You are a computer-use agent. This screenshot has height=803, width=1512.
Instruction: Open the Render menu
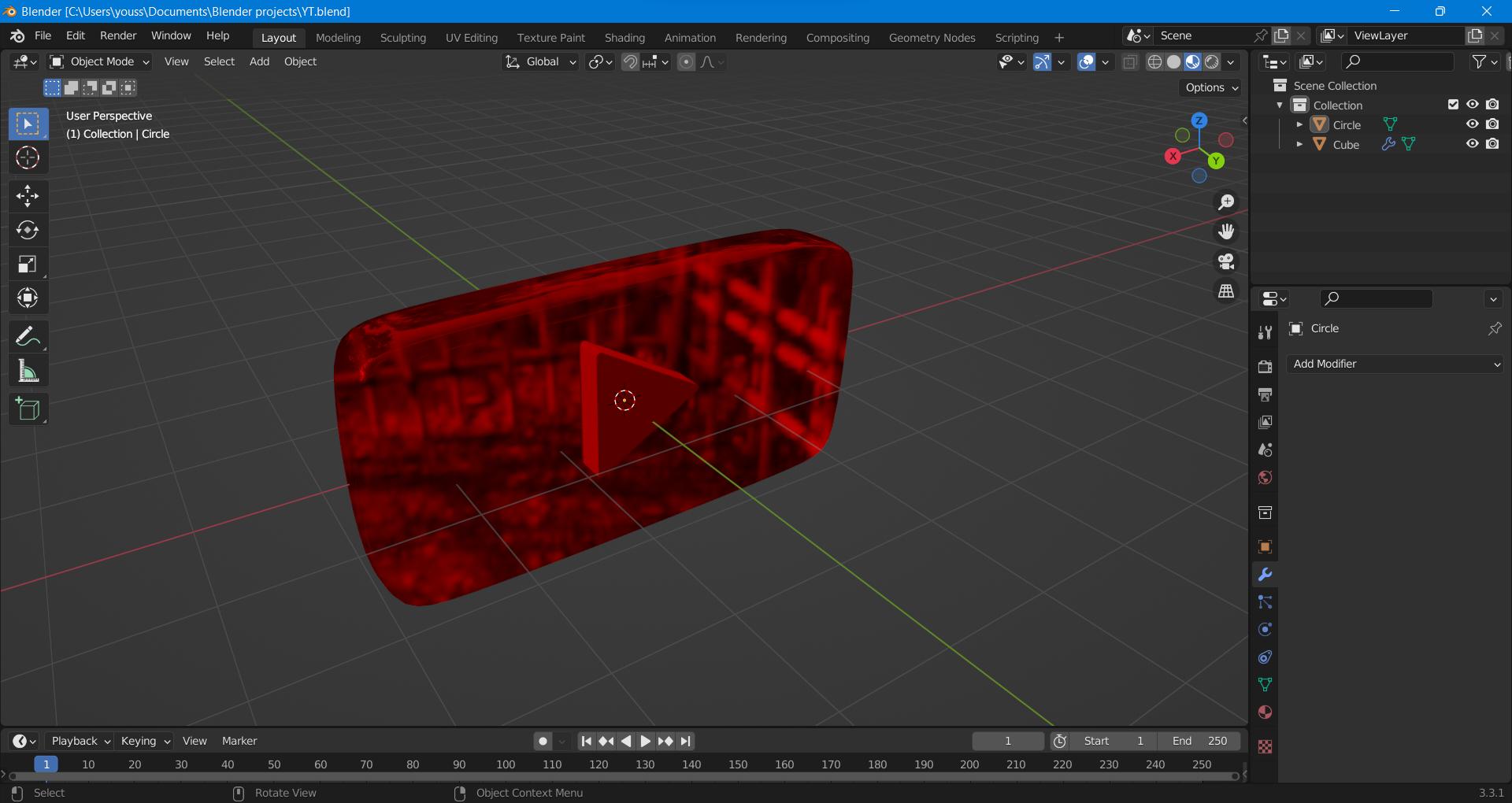click(x=118, y=35)
